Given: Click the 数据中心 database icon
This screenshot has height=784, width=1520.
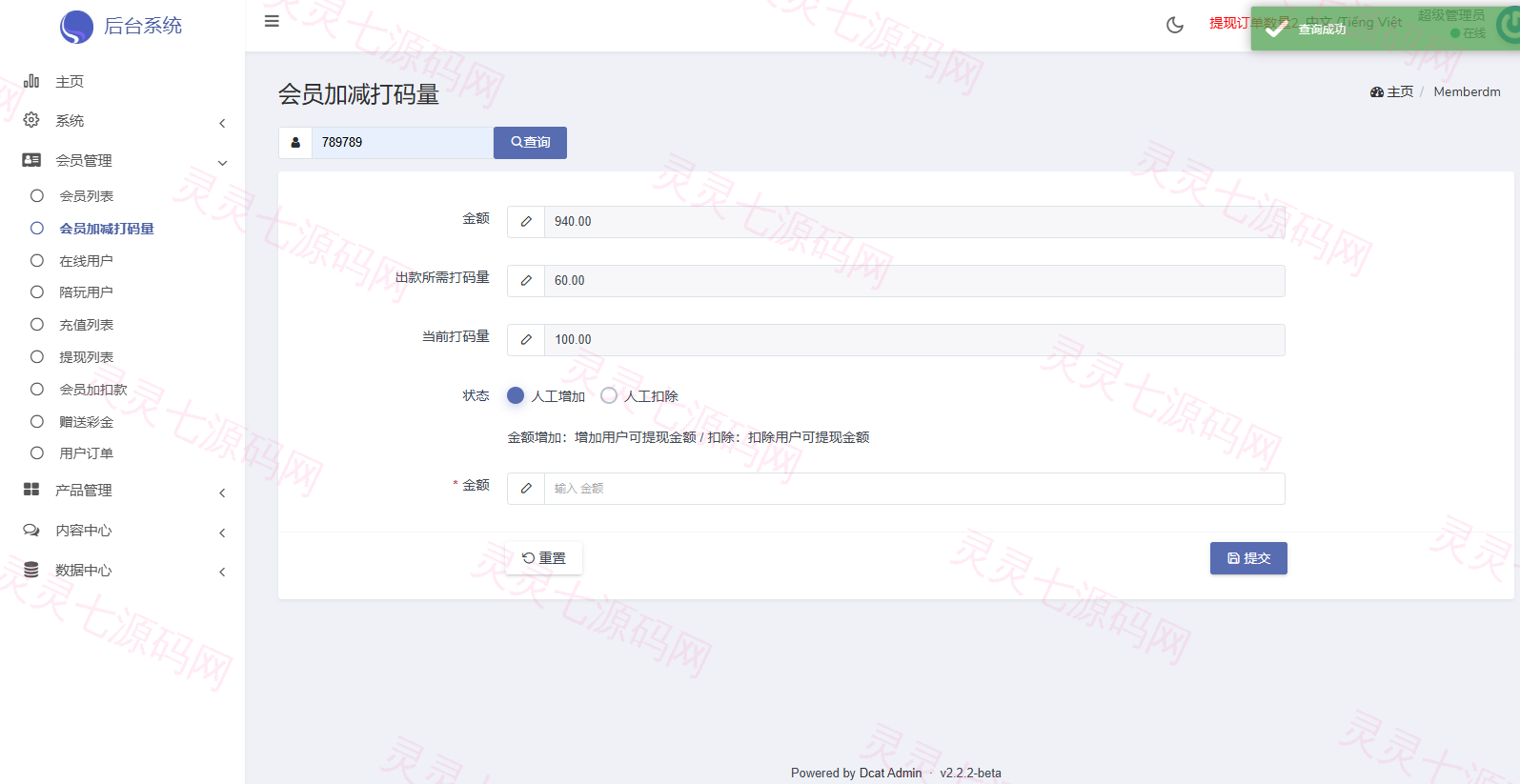Looking at the screenshot, I should pos(31,570).
